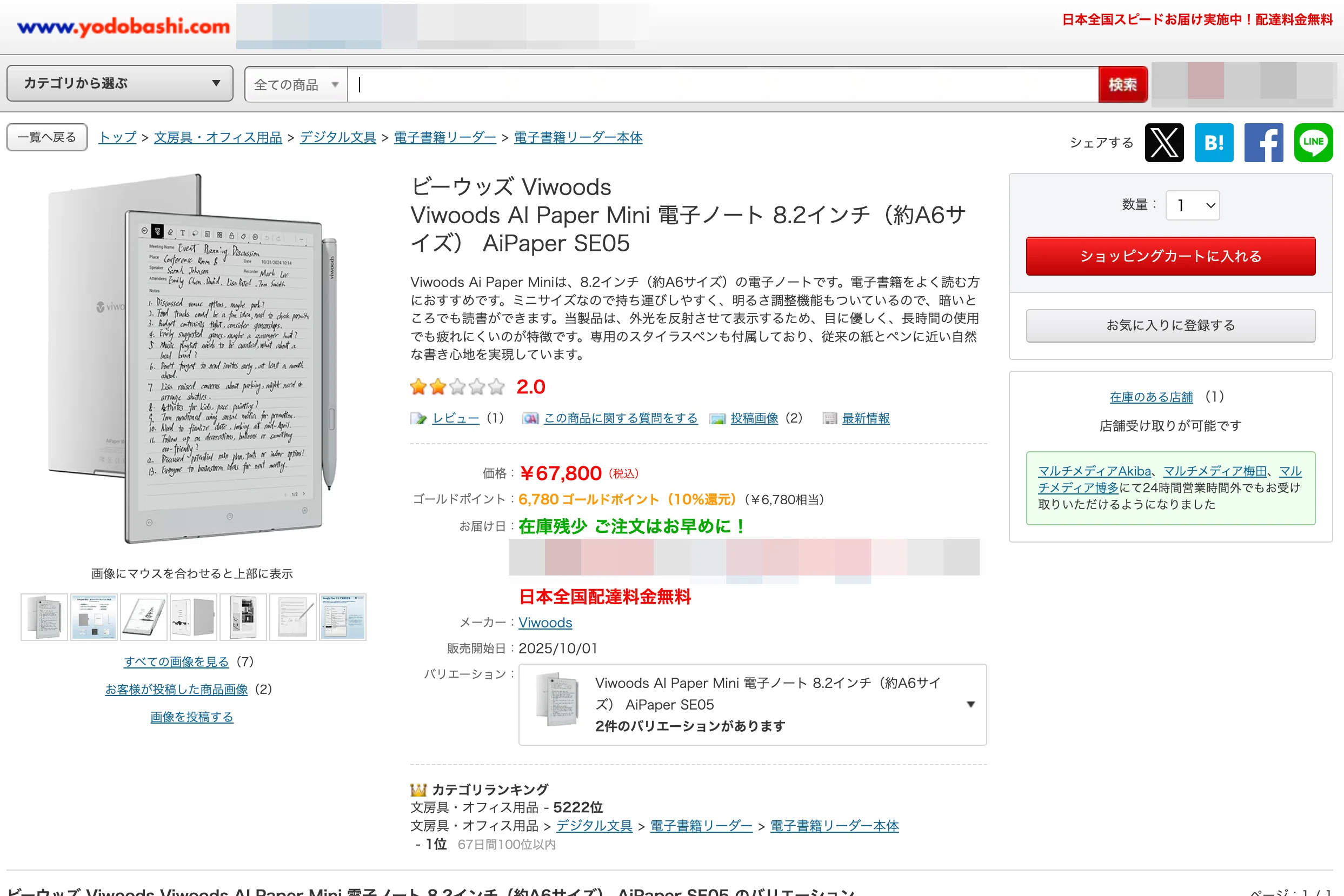The width and height of the screenshot is (1344, 896).
Task: Click お客様が投稿した商品画像 link
Action: pos(176,689)
